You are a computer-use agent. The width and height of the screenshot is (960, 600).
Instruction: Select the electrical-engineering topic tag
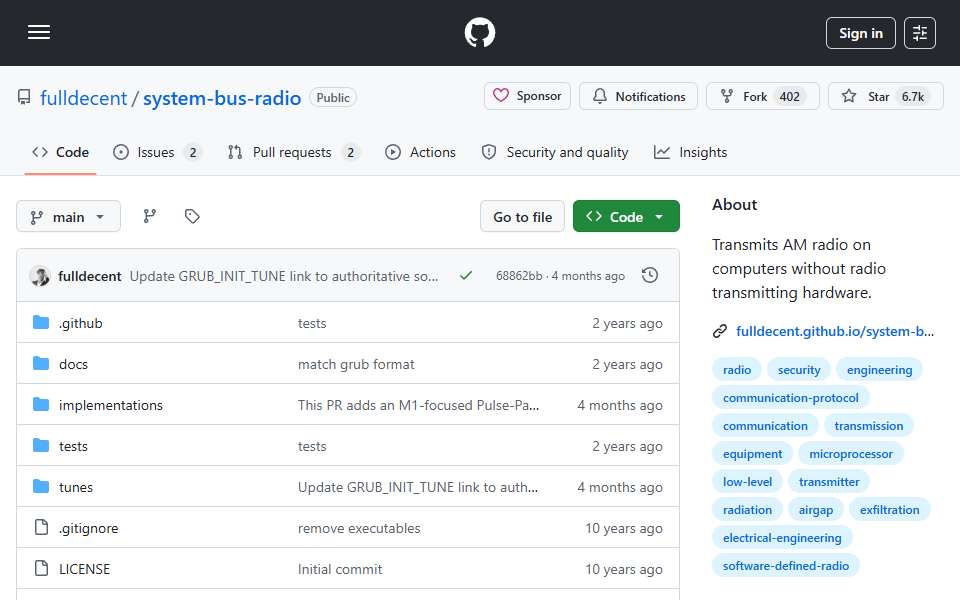click(782, 538)
